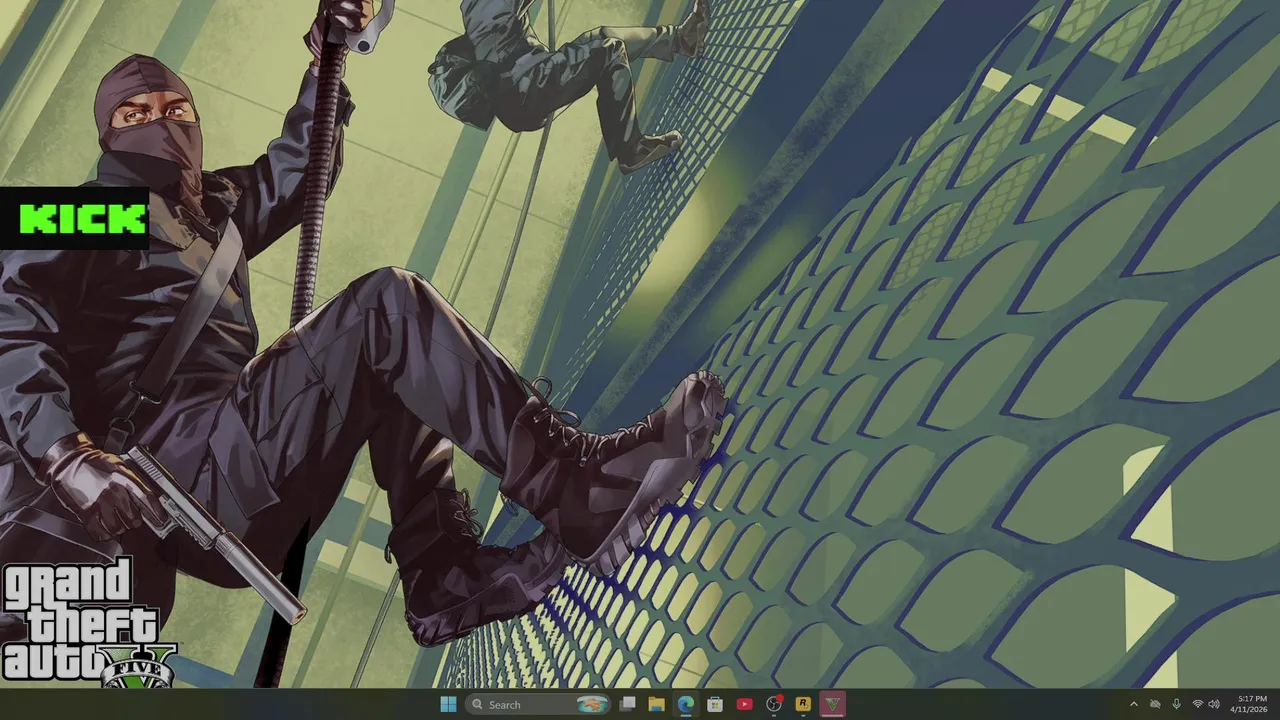Click the microphone tray icon

pos(1176,704)
